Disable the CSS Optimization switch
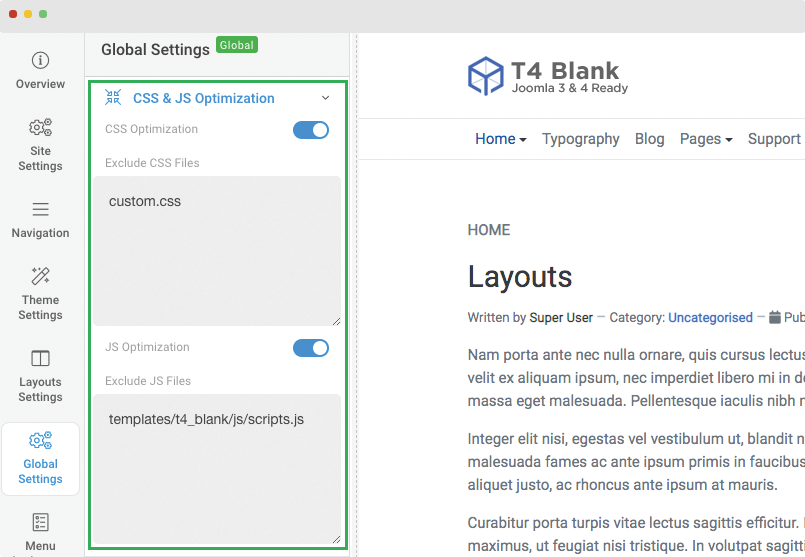 311,130
